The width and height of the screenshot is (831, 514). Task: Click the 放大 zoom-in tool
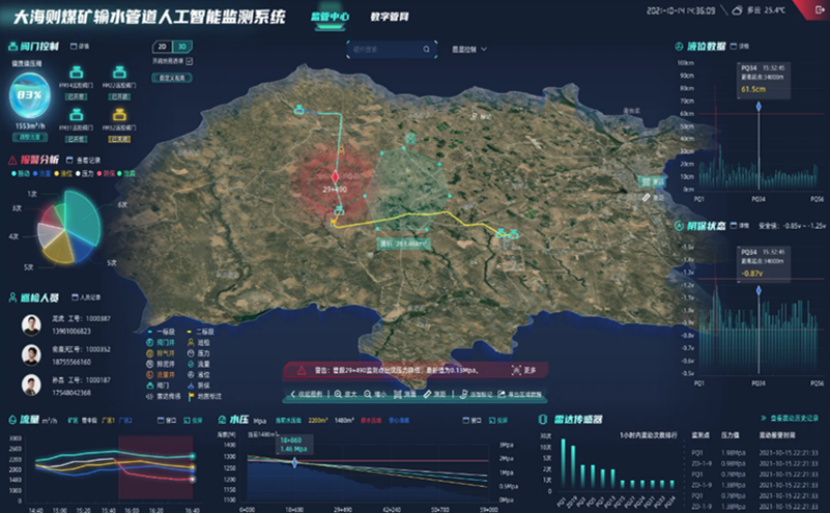point(345,394)
